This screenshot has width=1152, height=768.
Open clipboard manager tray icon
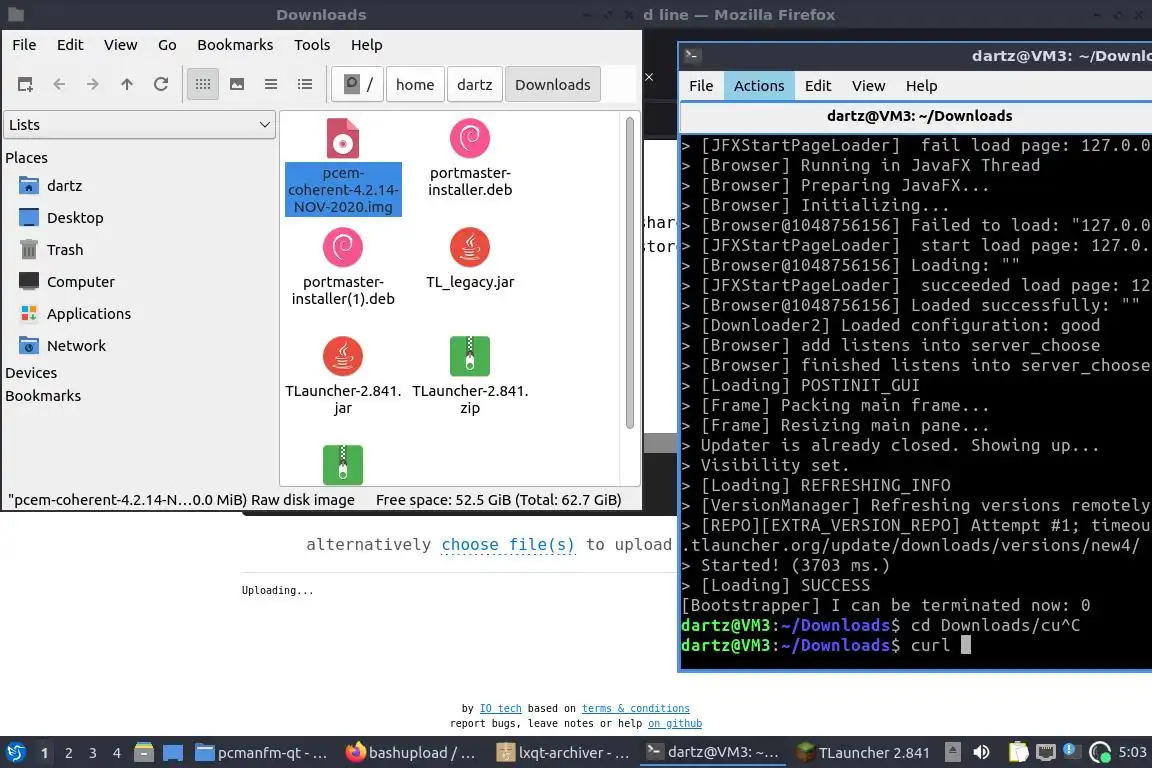click(1018, 753)
